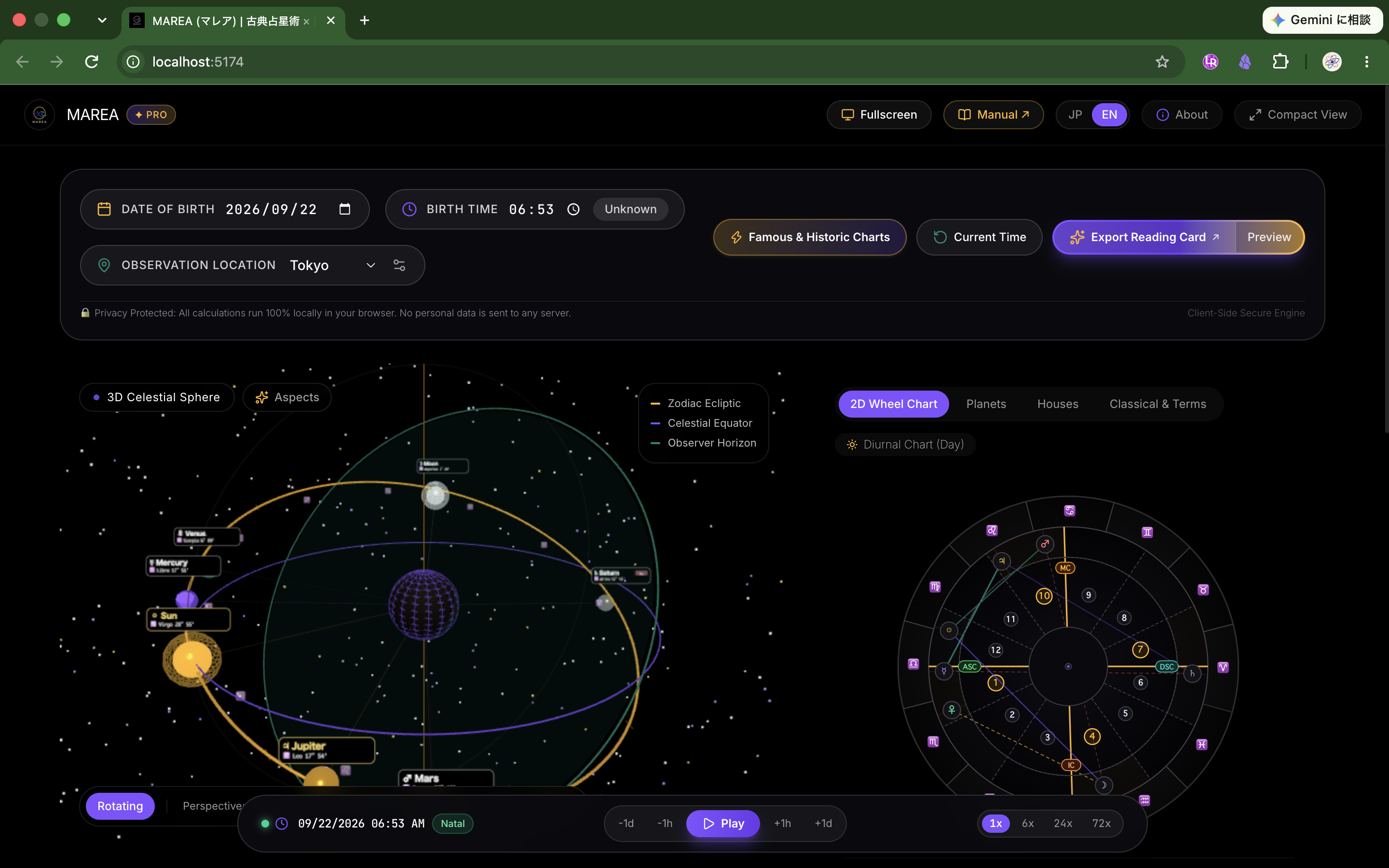Open the About dialog
Image resolution: width=1389 pixels, height=868 pixels.
[1182, 115]
